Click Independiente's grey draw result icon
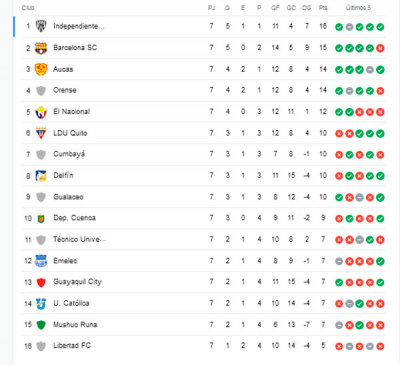Screen dimensions: 400x365 (349, 27)
